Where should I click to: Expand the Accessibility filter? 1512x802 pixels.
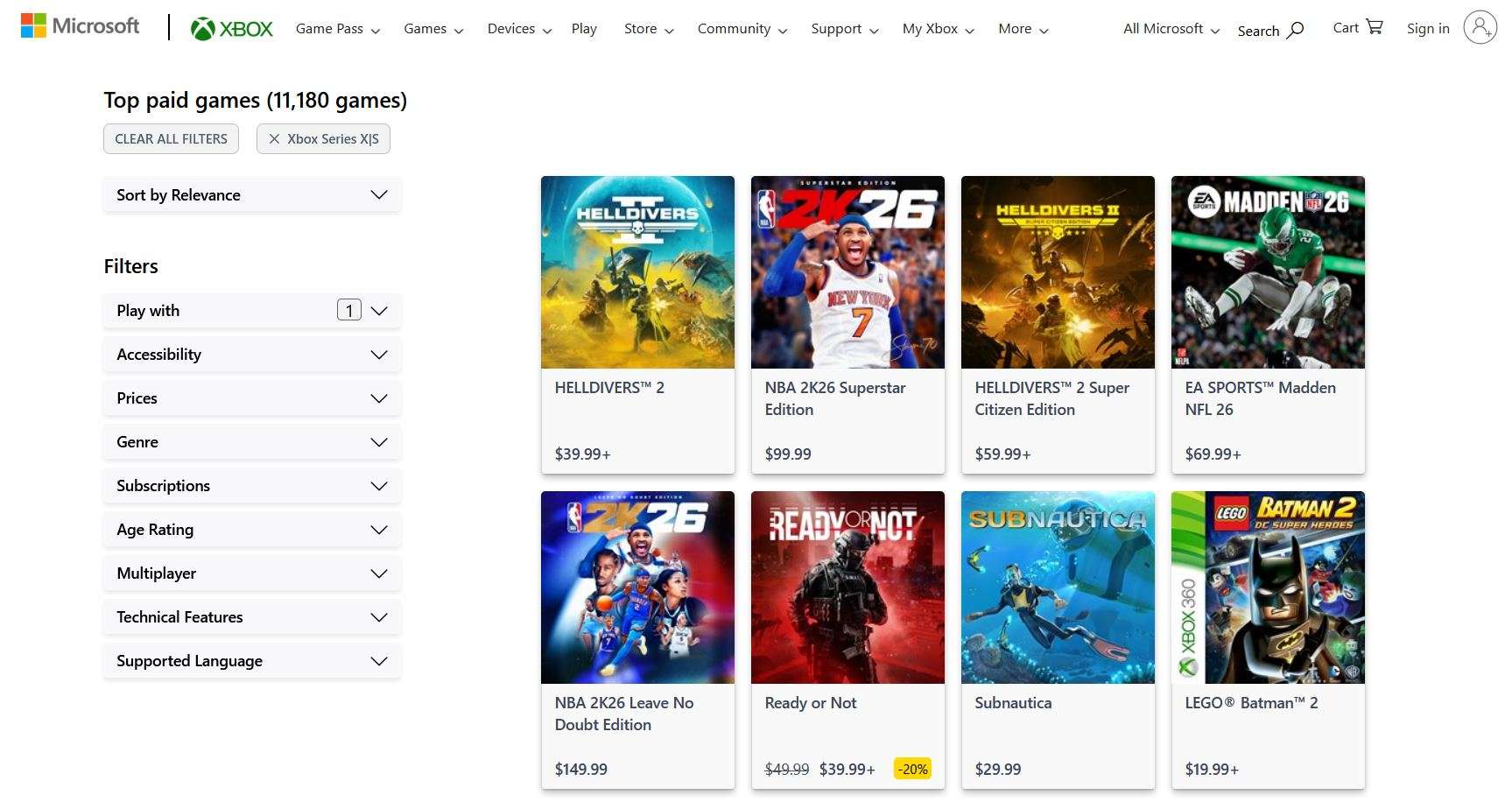click(x=252, y=354)
